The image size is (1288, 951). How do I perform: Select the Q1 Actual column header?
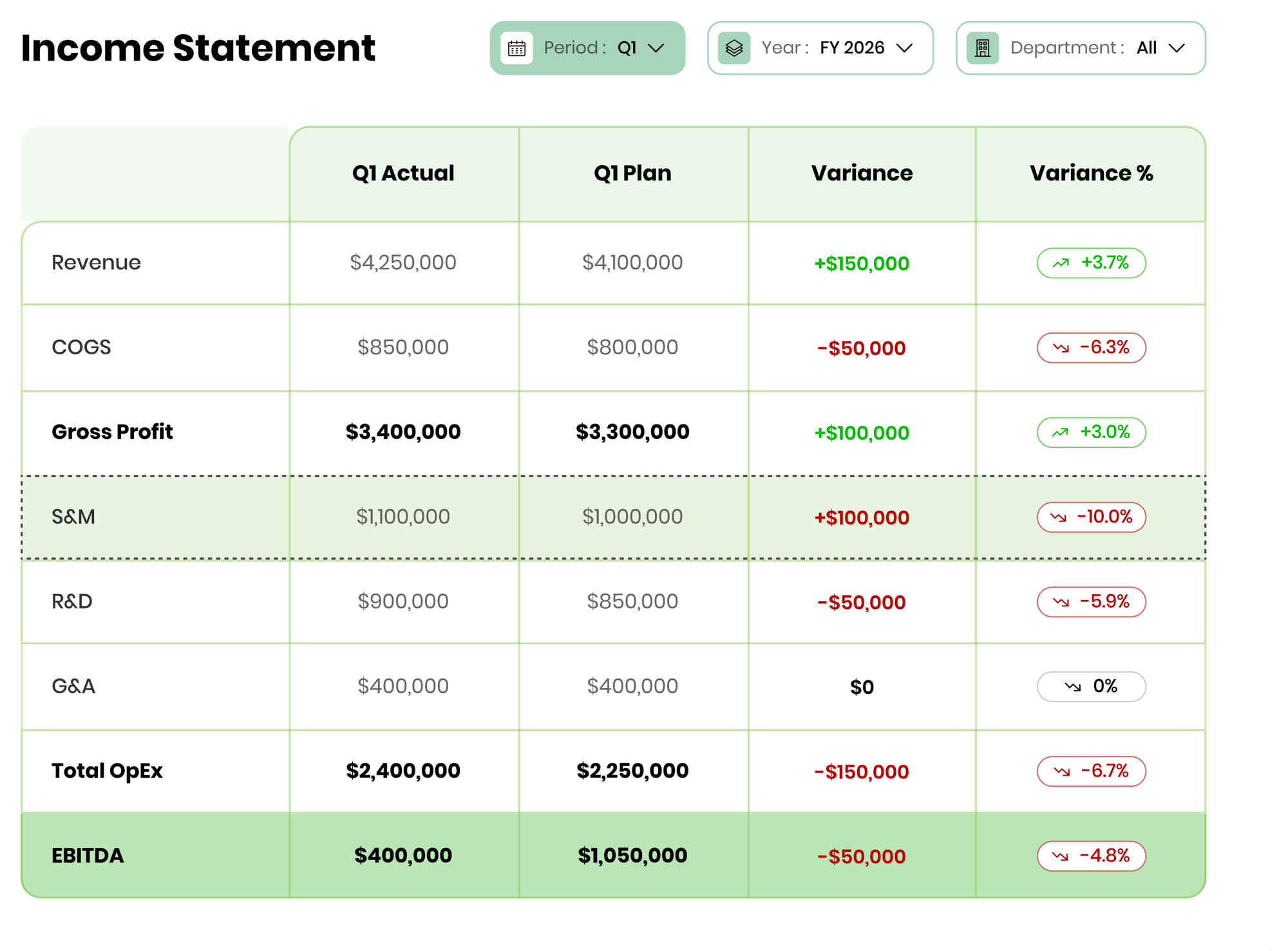tap(403, 173)
